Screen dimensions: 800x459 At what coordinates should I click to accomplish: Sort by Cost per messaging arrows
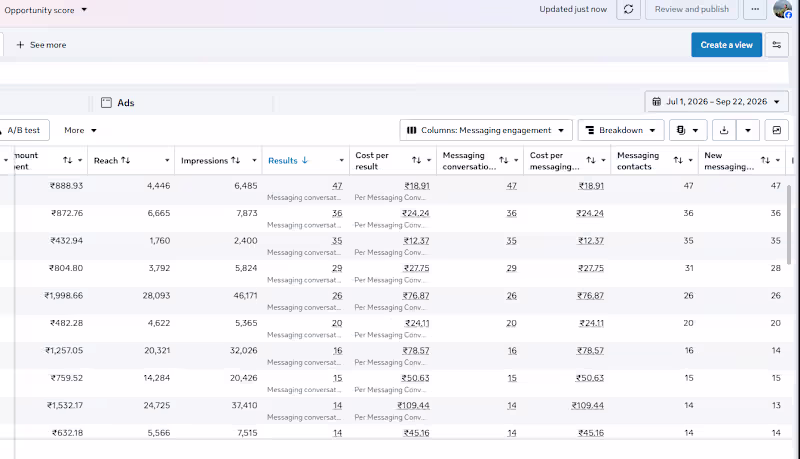coord(591,160)
